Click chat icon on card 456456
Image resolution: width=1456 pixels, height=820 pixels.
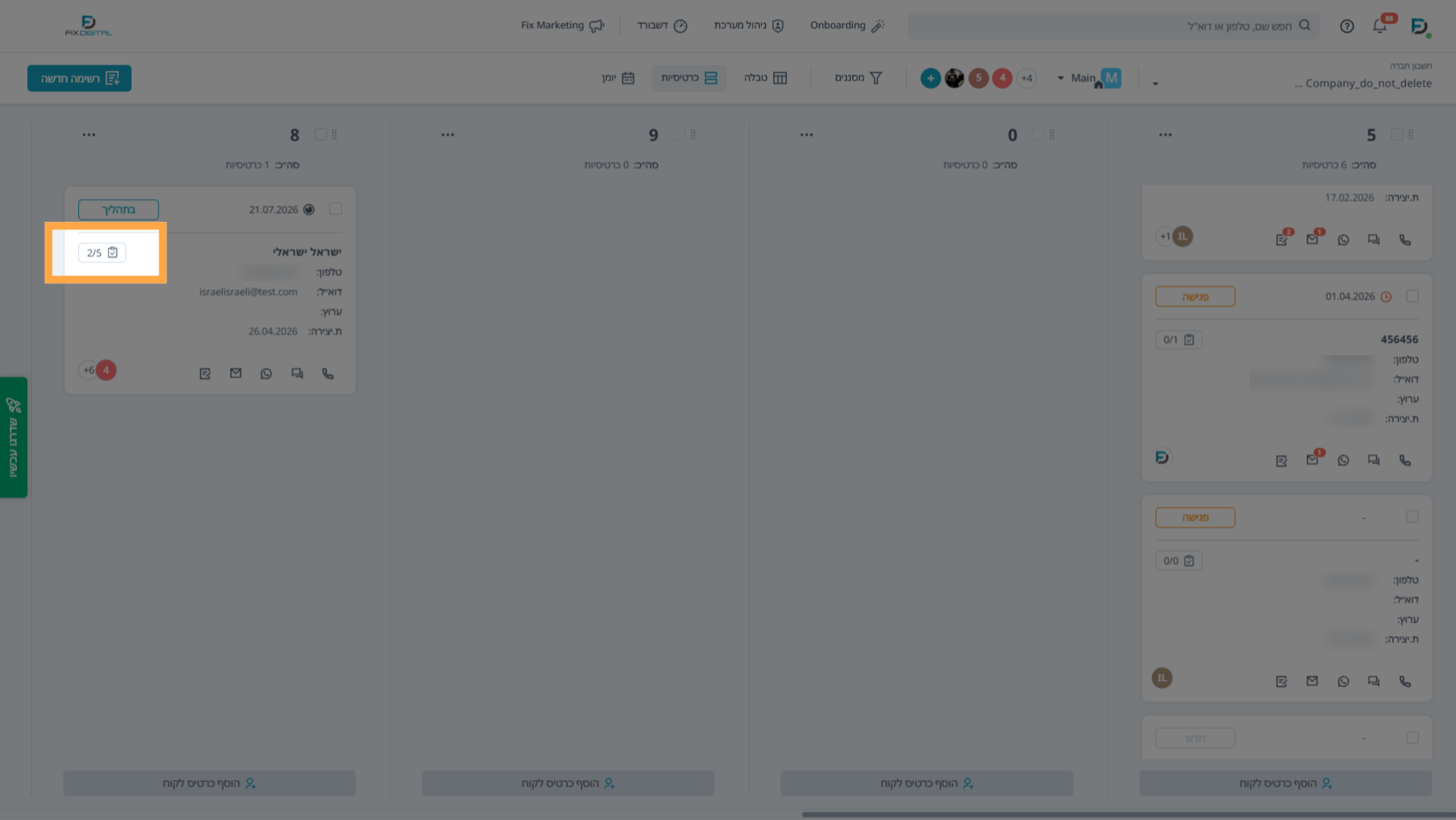pos(1373,460)
